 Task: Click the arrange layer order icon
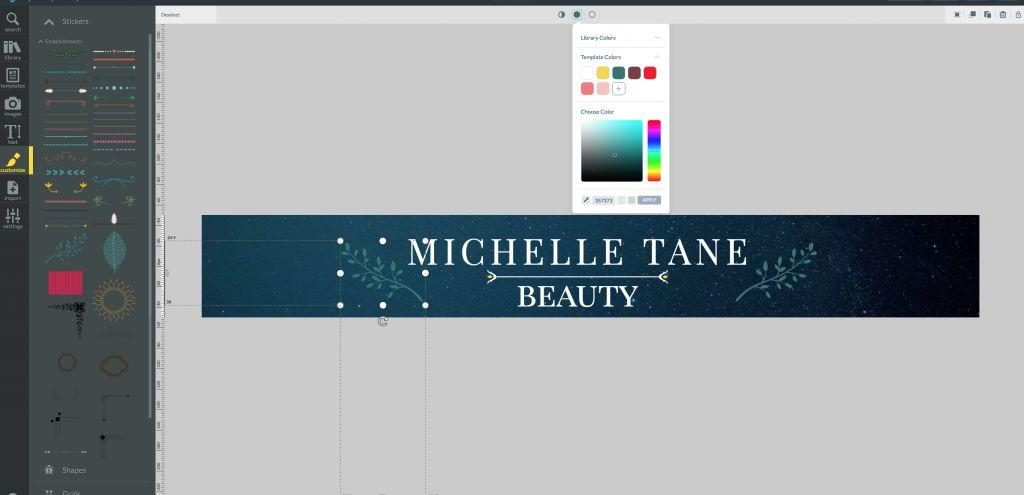pos(972,14)
